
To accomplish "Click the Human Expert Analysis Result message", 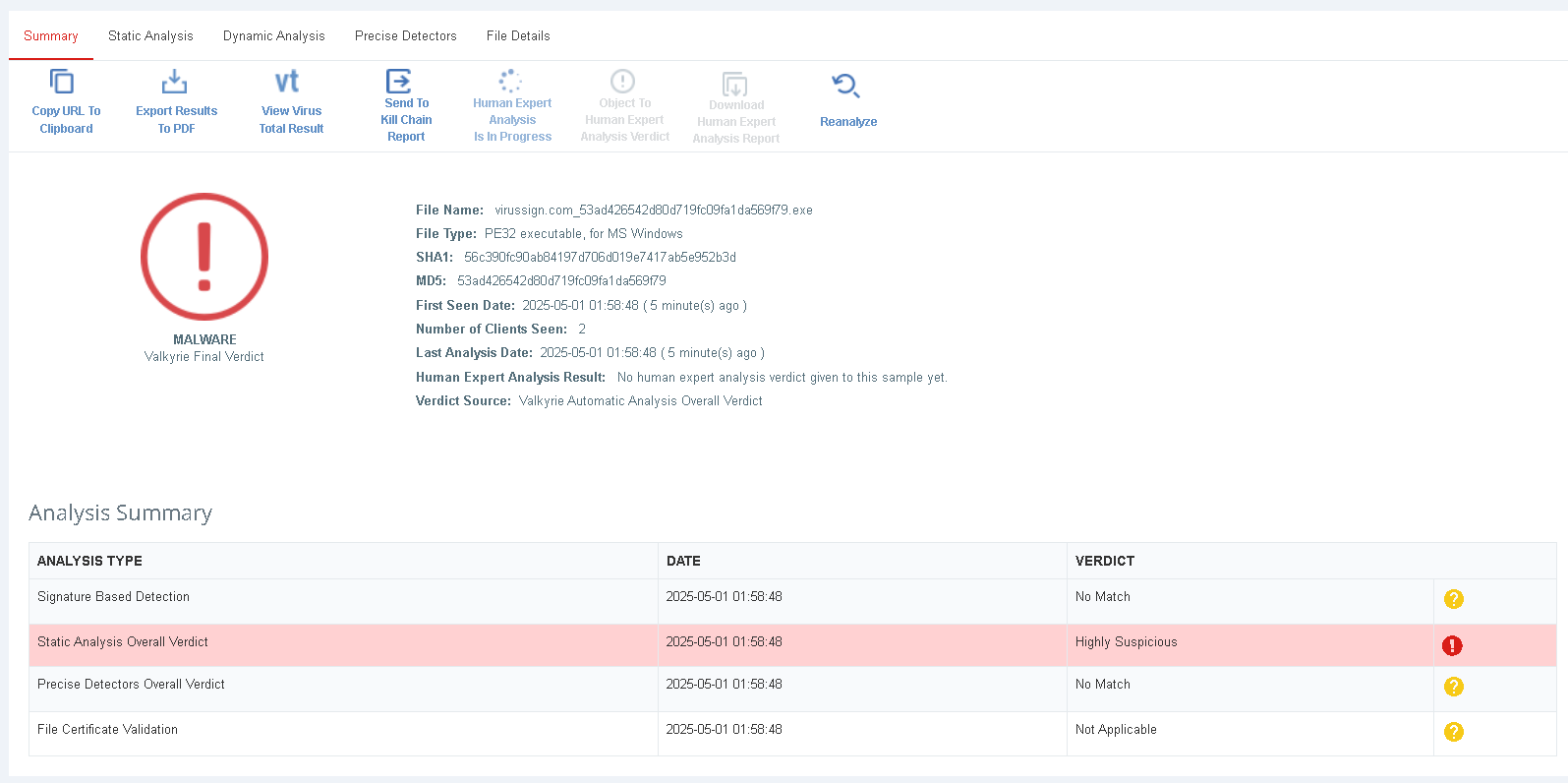I will pos(783,378).
